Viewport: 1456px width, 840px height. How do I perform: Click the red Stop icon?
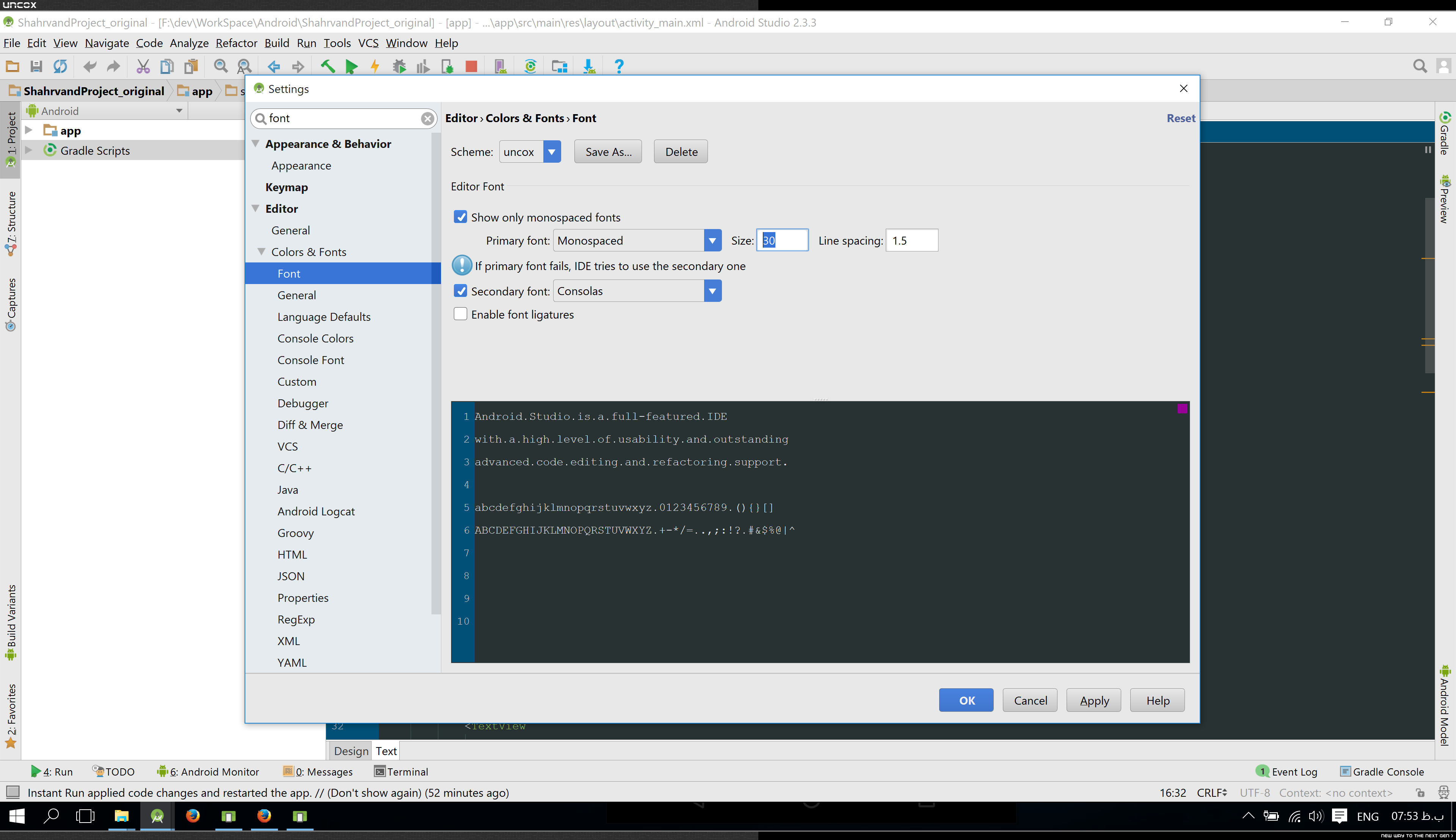click(471, 66)
